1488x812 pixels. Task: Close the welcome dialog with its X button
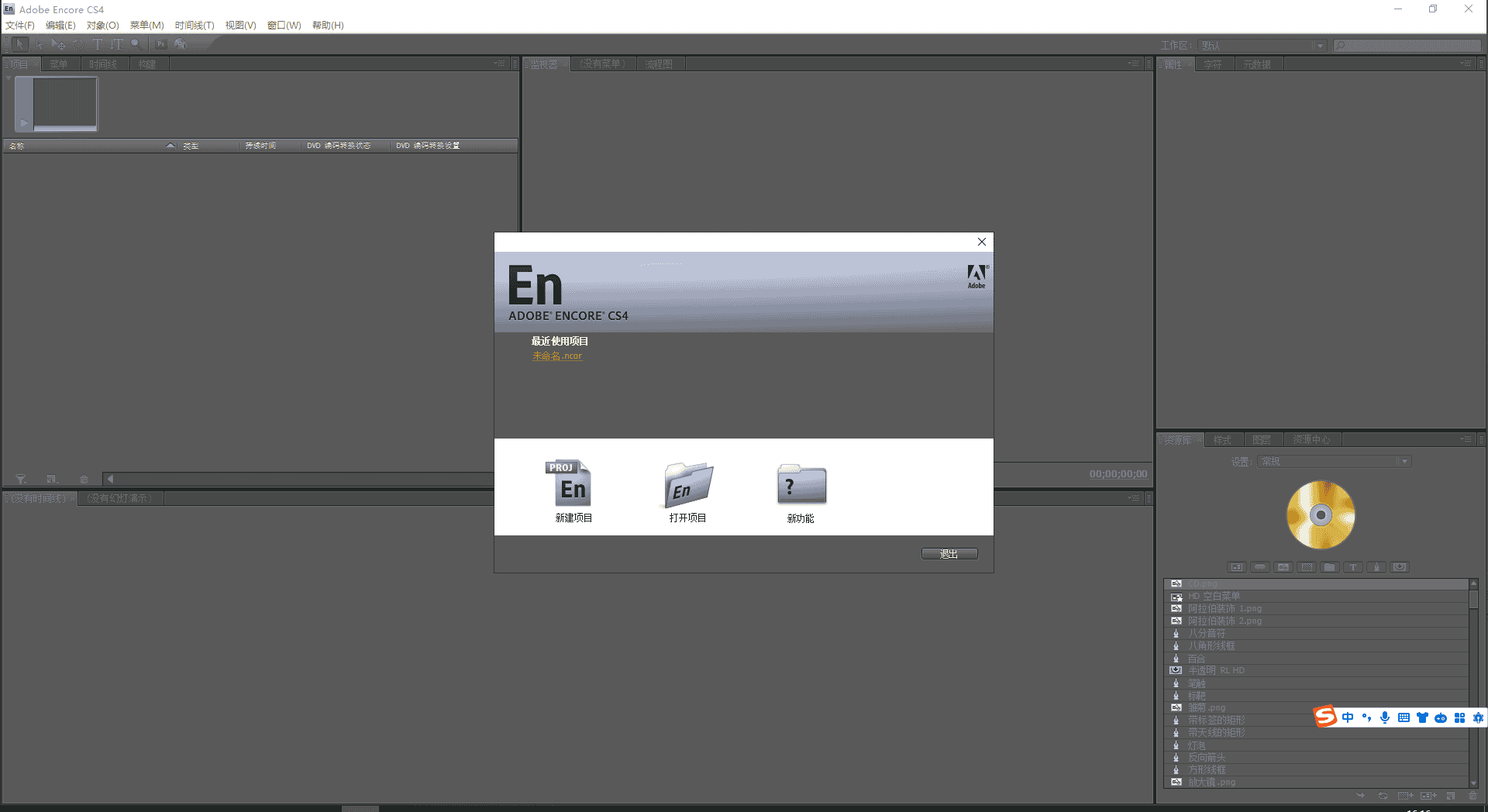coord(982,242)
